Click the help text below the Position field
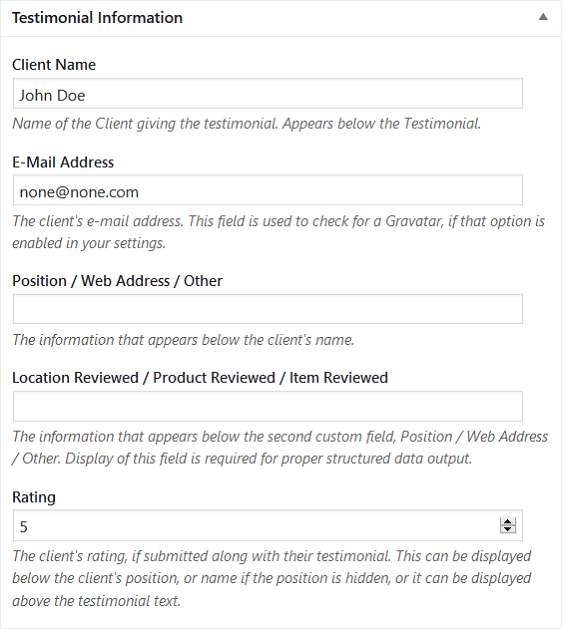This screenshot has width=562, height=629. [183, 340]
